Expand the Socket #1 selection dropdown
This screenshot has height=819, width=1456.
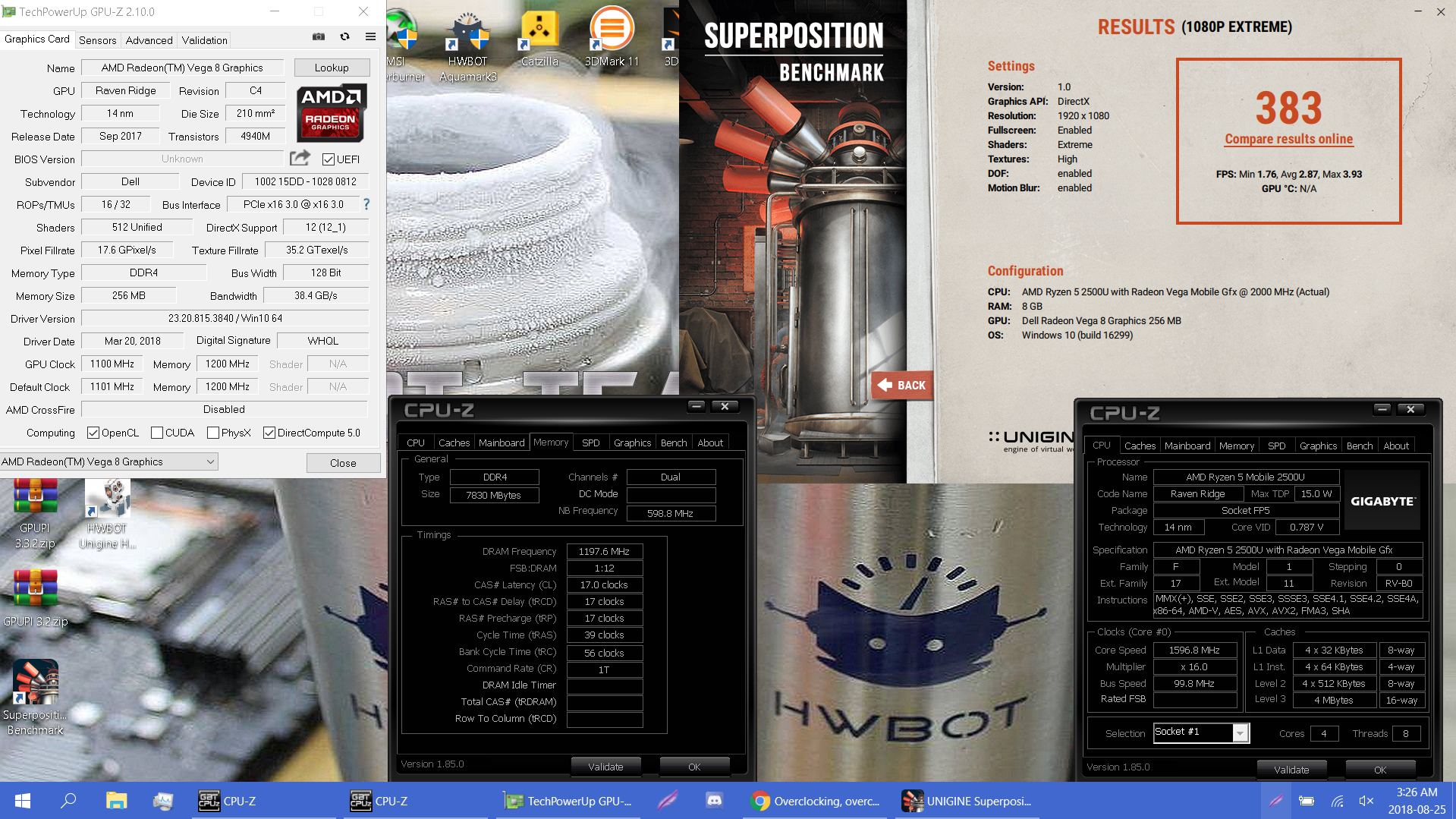click(x=1241, y=733)
